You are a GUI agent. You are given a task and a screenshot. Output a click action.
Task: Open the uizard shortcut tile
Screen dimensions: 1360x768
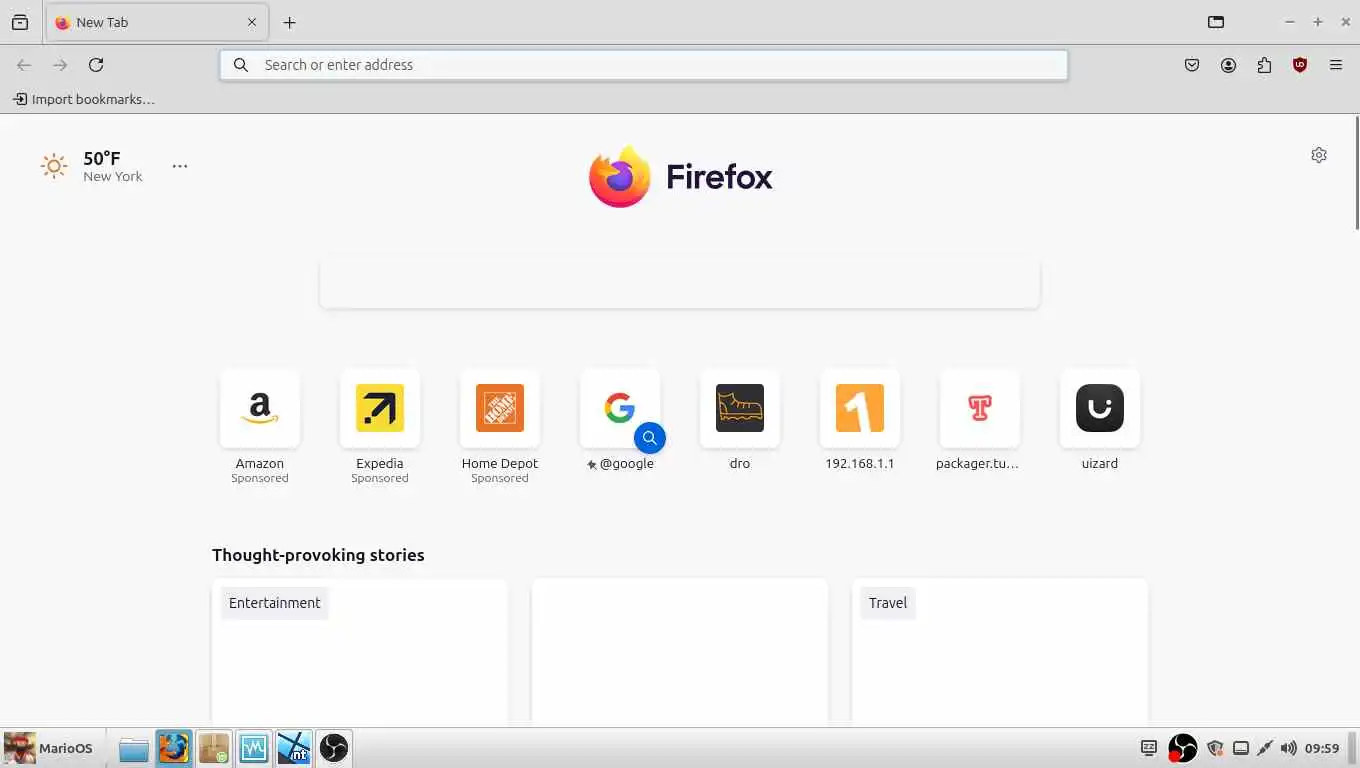(x=1100, y=422)
